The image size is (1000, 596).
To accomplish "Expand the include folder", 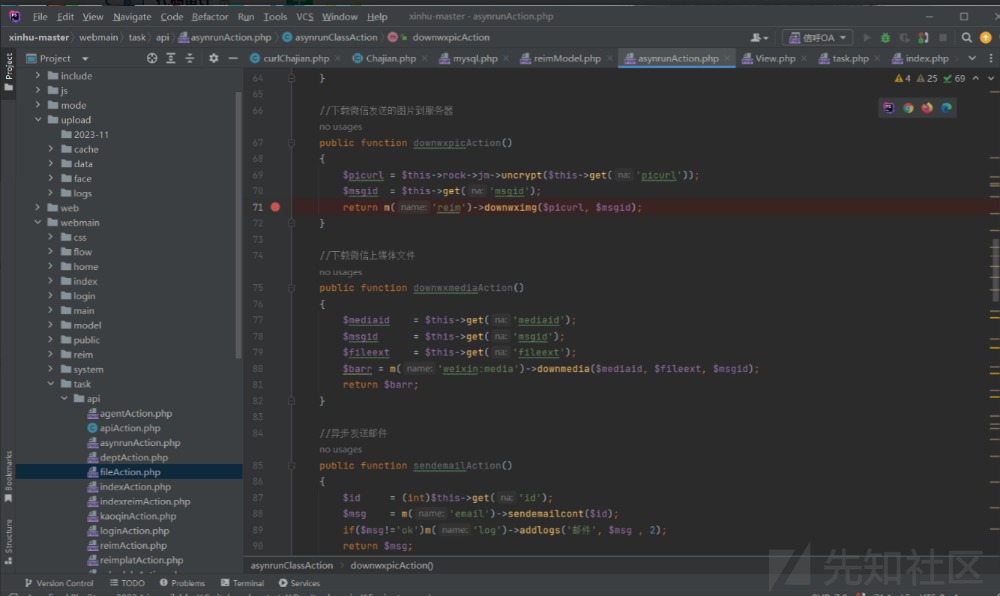I will pyautogui.click(x=38, y=76).
